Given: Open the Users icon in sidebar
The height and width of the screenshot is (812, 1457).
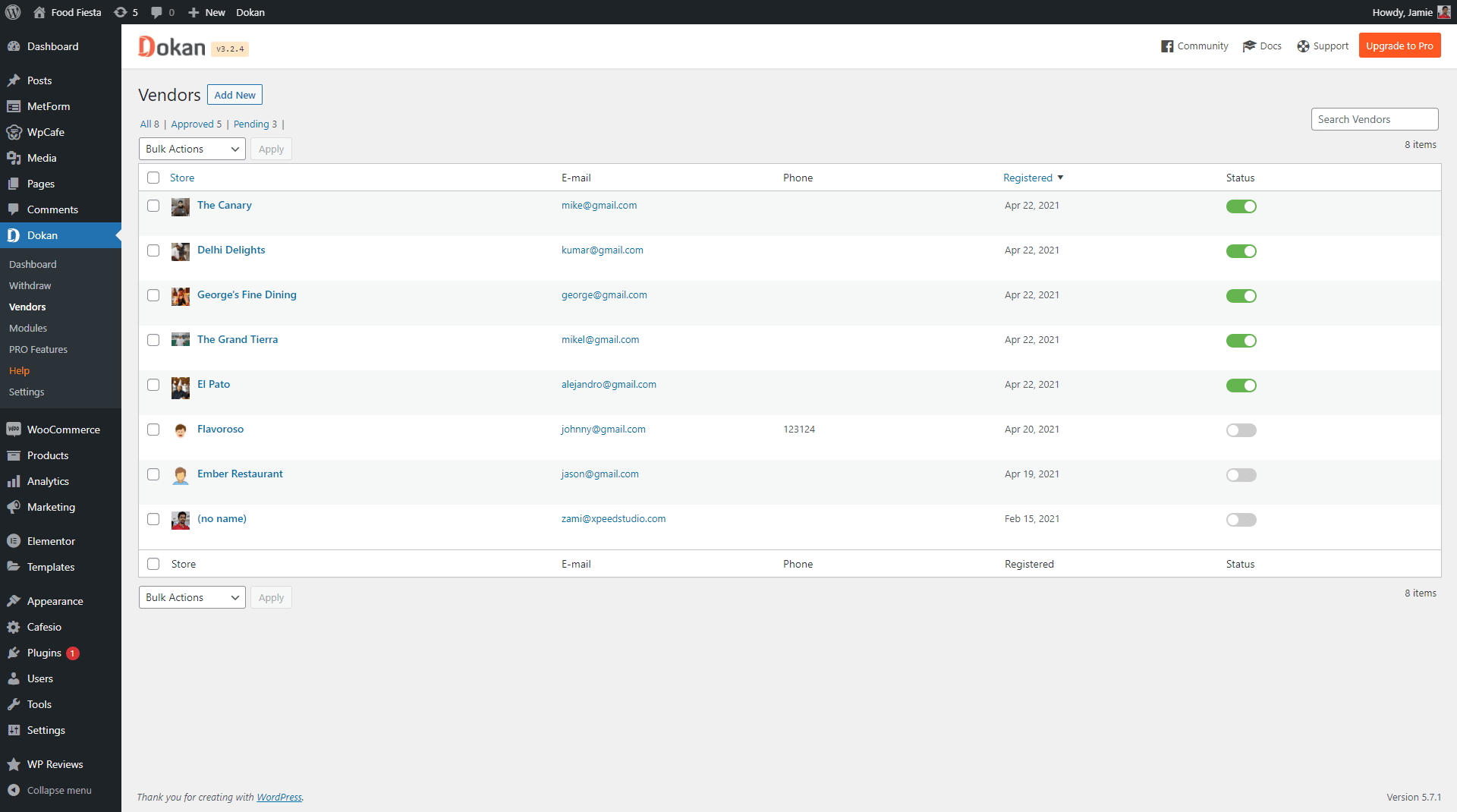Looking at the screenshot, I should pos(14,678).
